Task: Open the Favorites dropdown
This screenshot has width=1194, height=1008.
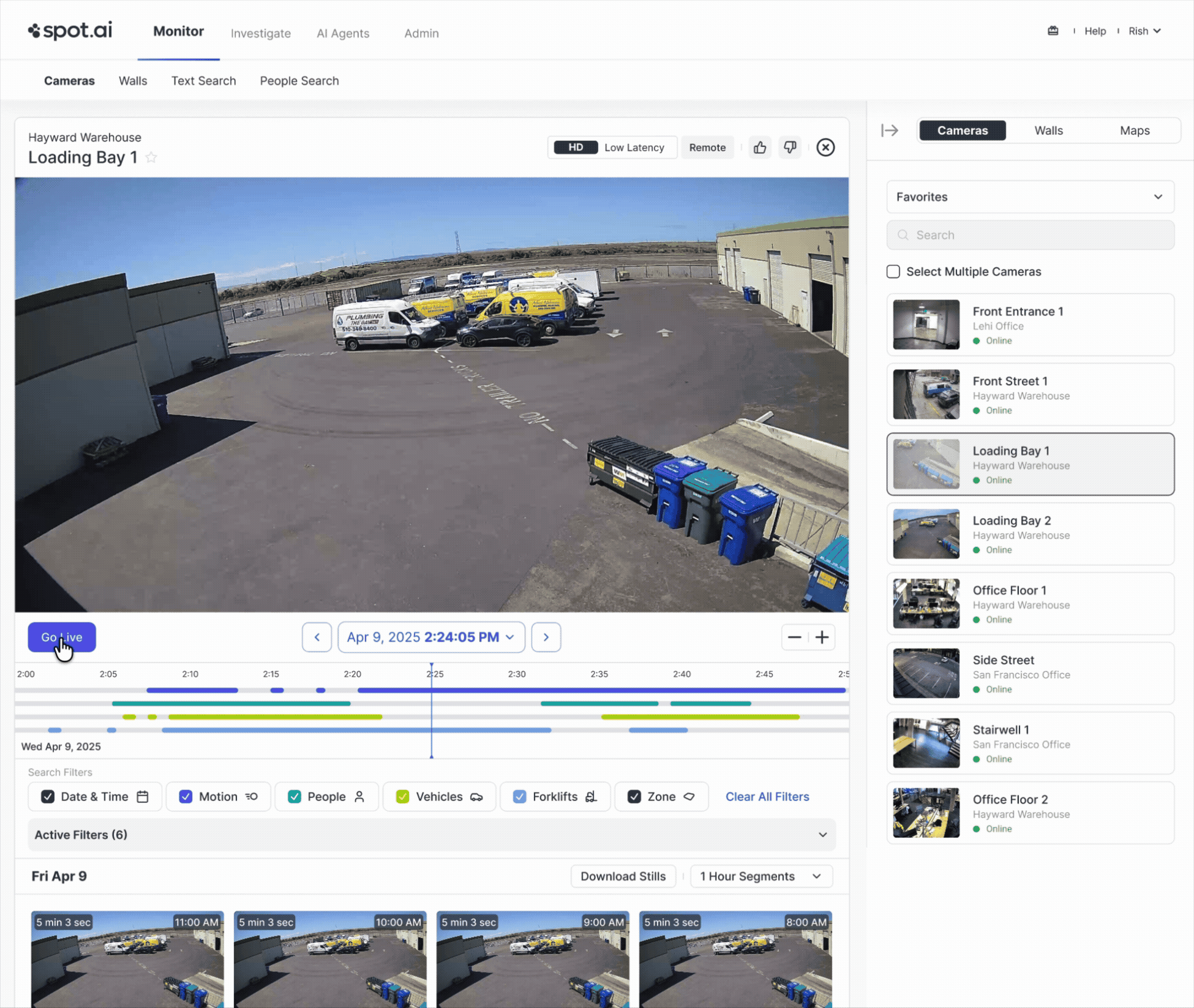Action: 1030,197
